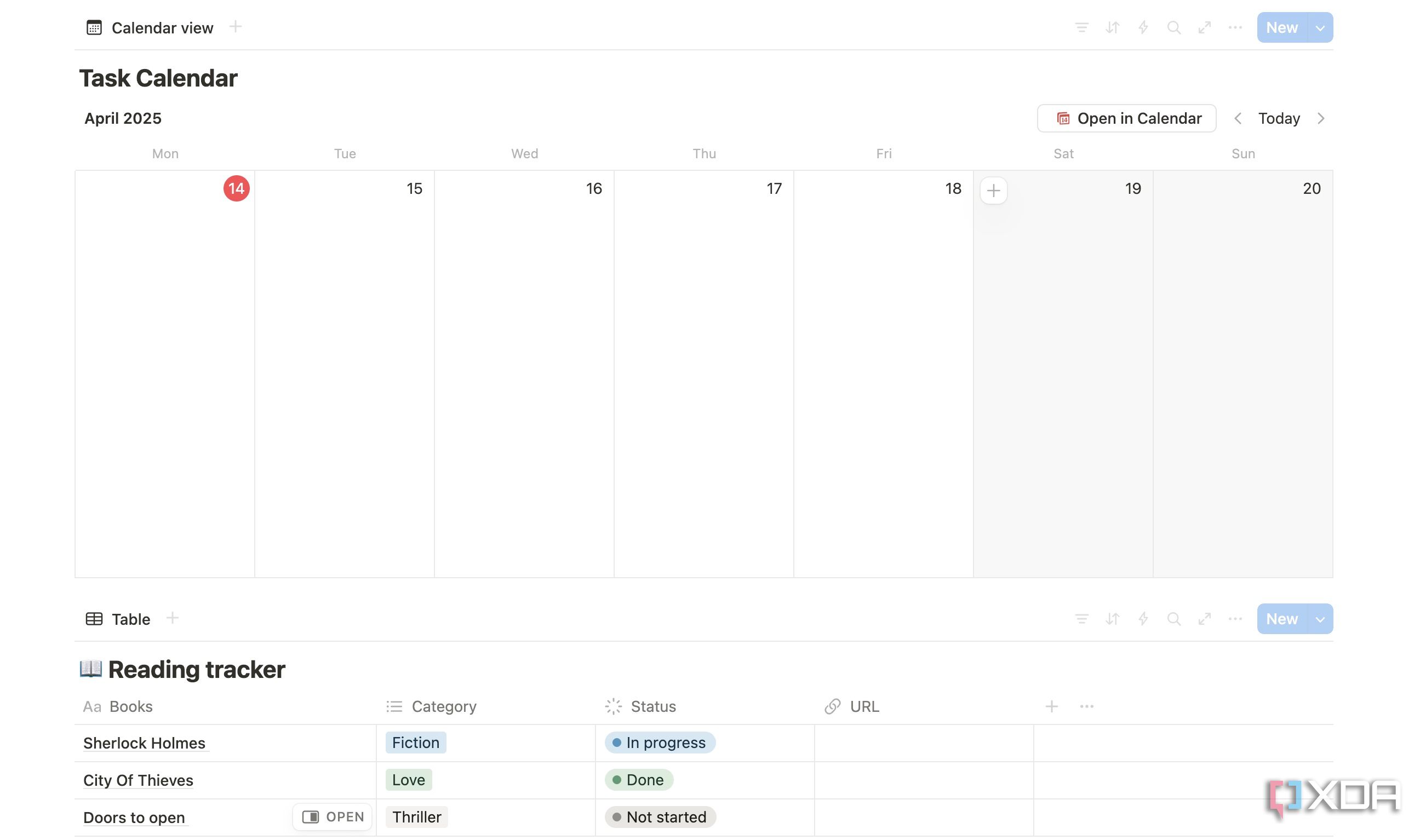Select the Table view tab
Image resolution: width=1420 pixels, height=840 pixels.
click(x=118, y=619)
